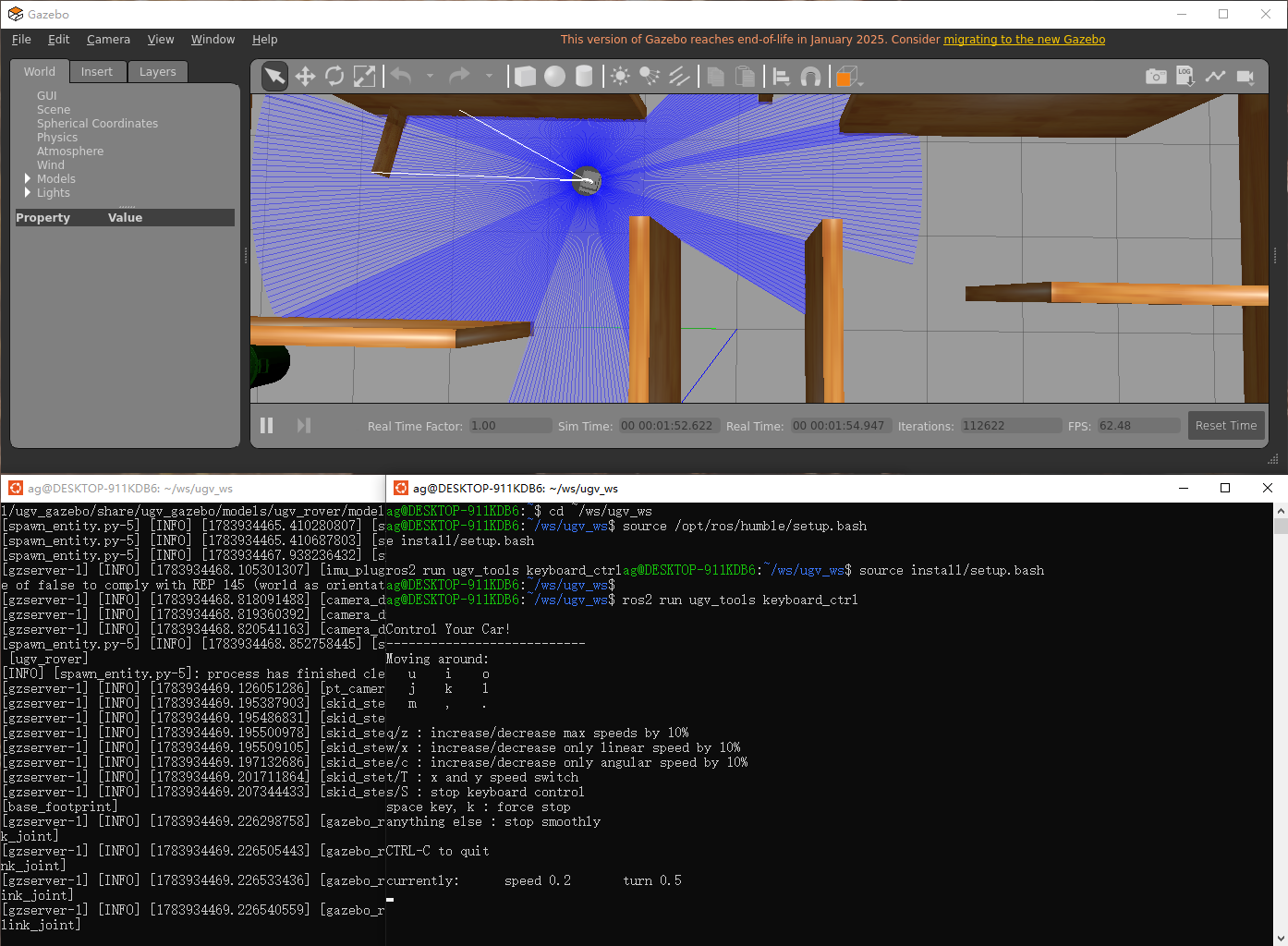Follow the migrating to new Gazebo link
The height and width of the screenshot is (946, 1288).
(x=1024, y=40)
